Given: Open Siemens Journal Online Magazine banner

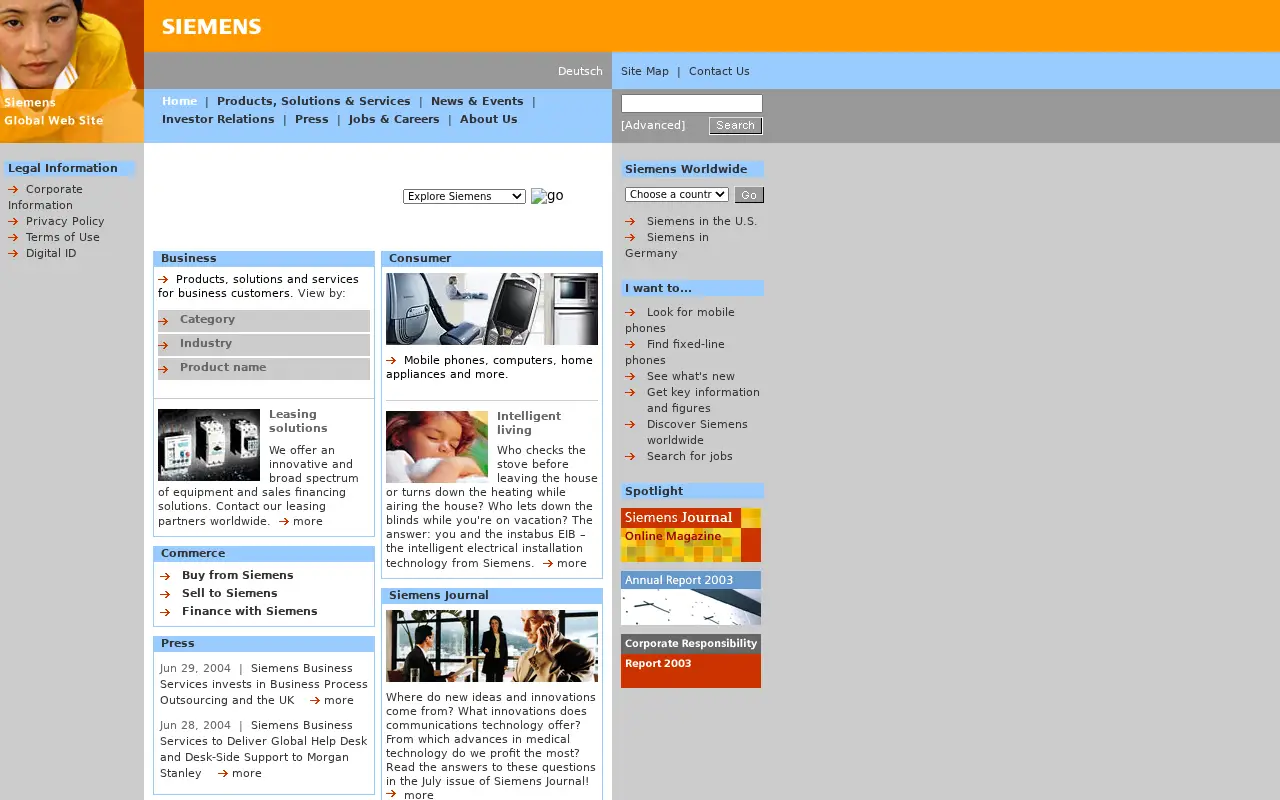Looking at the screenshot, I should point(691,535).
